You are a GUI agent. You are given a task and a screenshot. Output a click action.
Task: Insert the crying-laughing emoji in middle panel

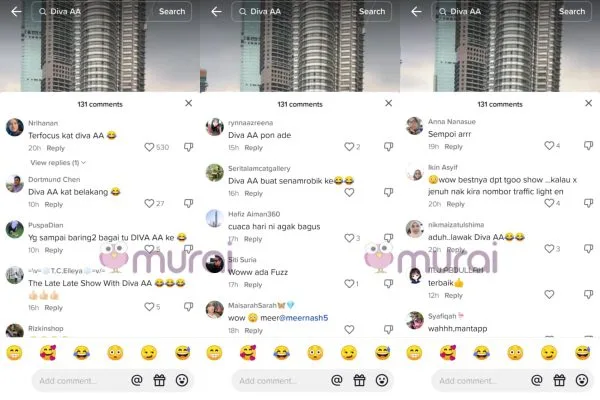[281, 353]
